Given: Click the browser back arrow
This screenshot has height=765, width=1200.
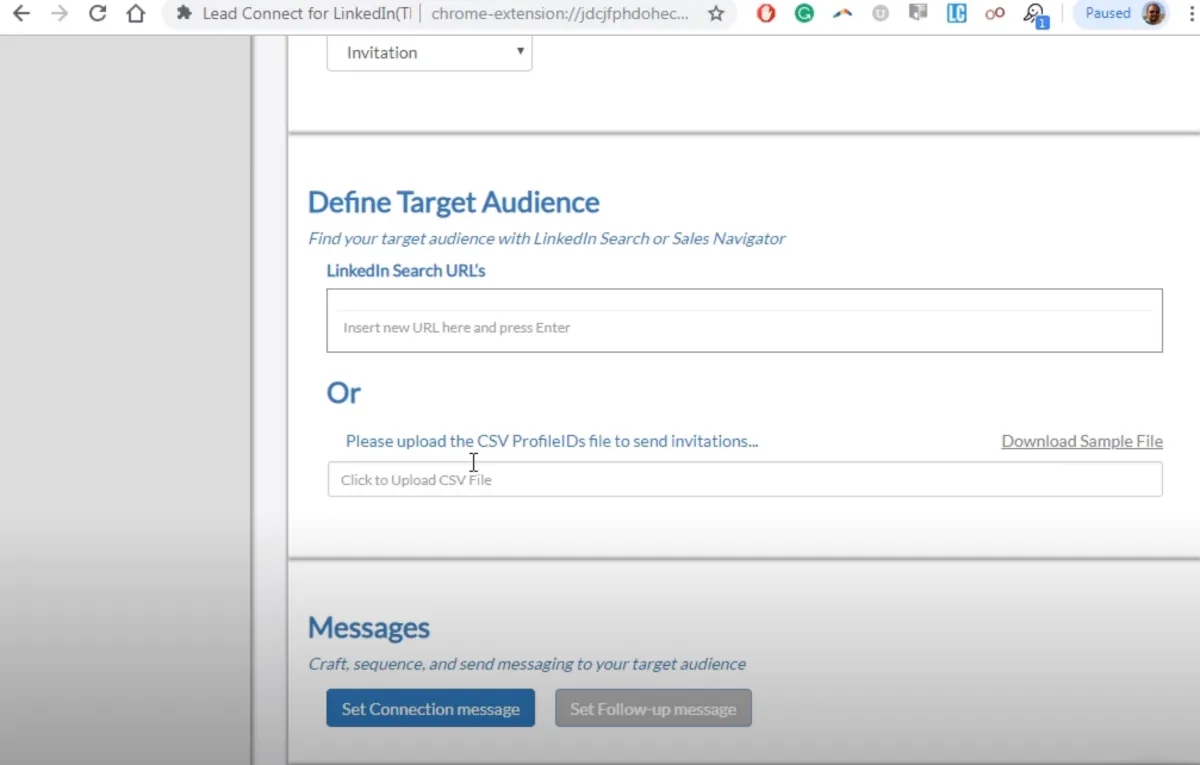Looking at the screenshot, I should [21, 14].
